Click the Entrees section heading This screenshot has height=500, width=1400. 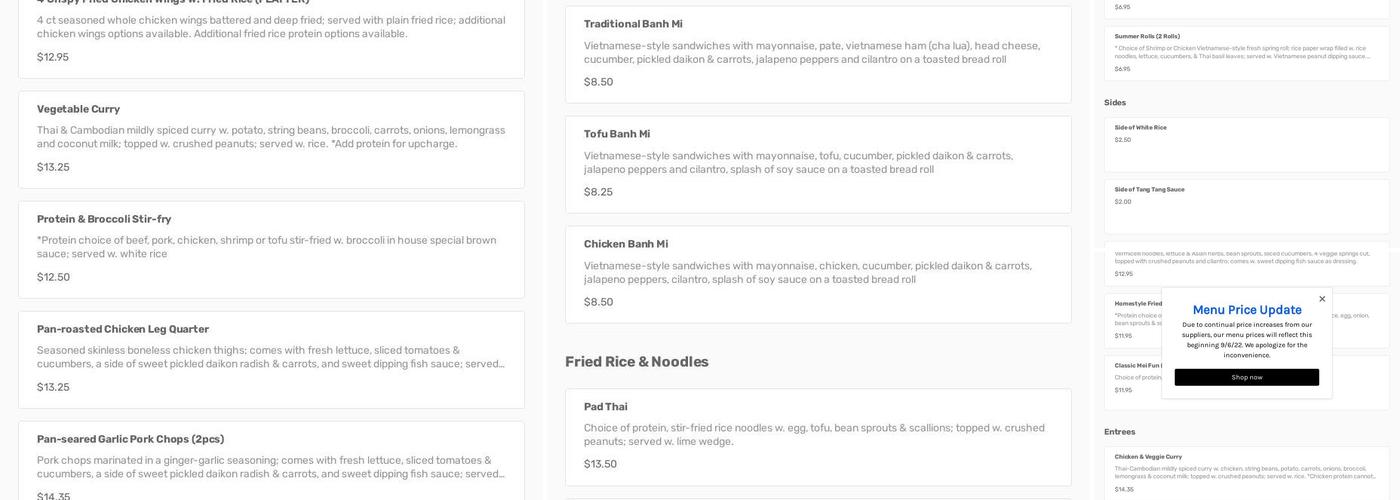tap(1119, 432)
